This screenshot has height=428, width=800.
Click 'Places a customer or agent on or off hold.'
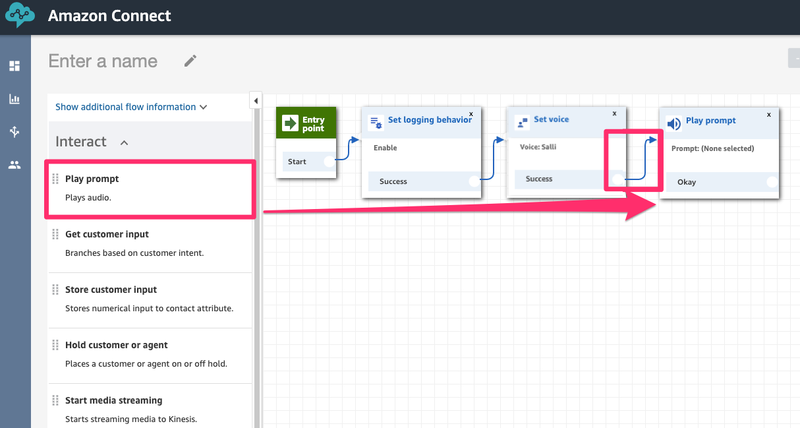[146, 364]
